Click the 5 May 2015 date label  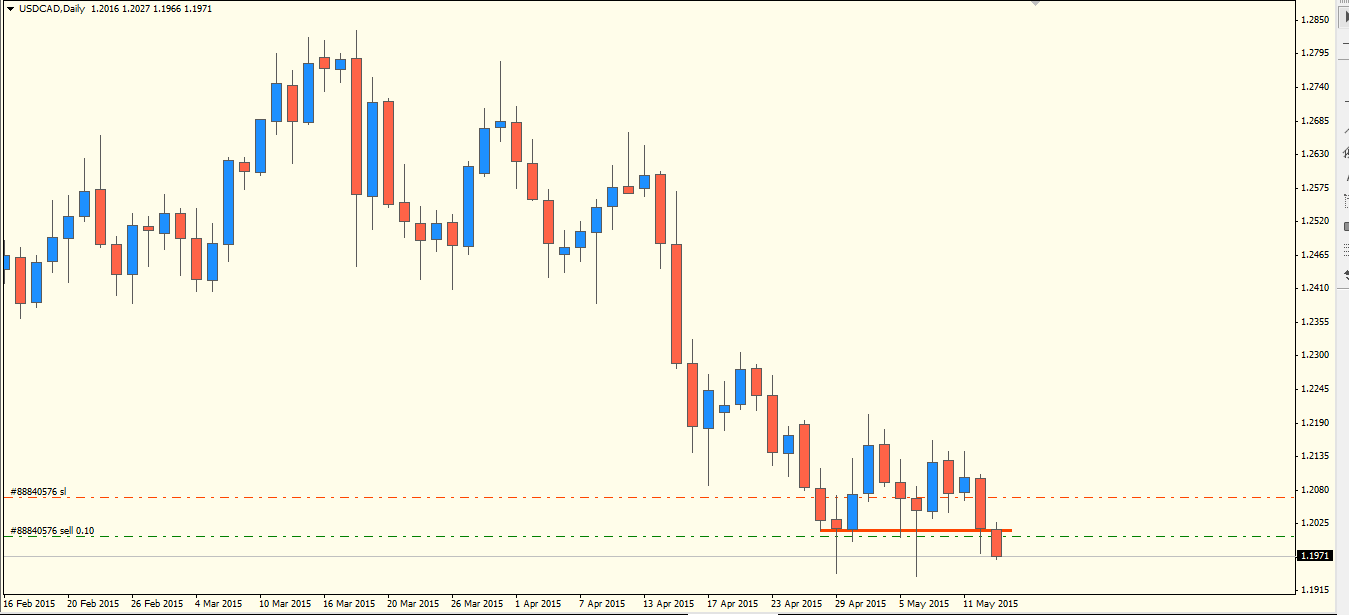(x=924, y=604)
